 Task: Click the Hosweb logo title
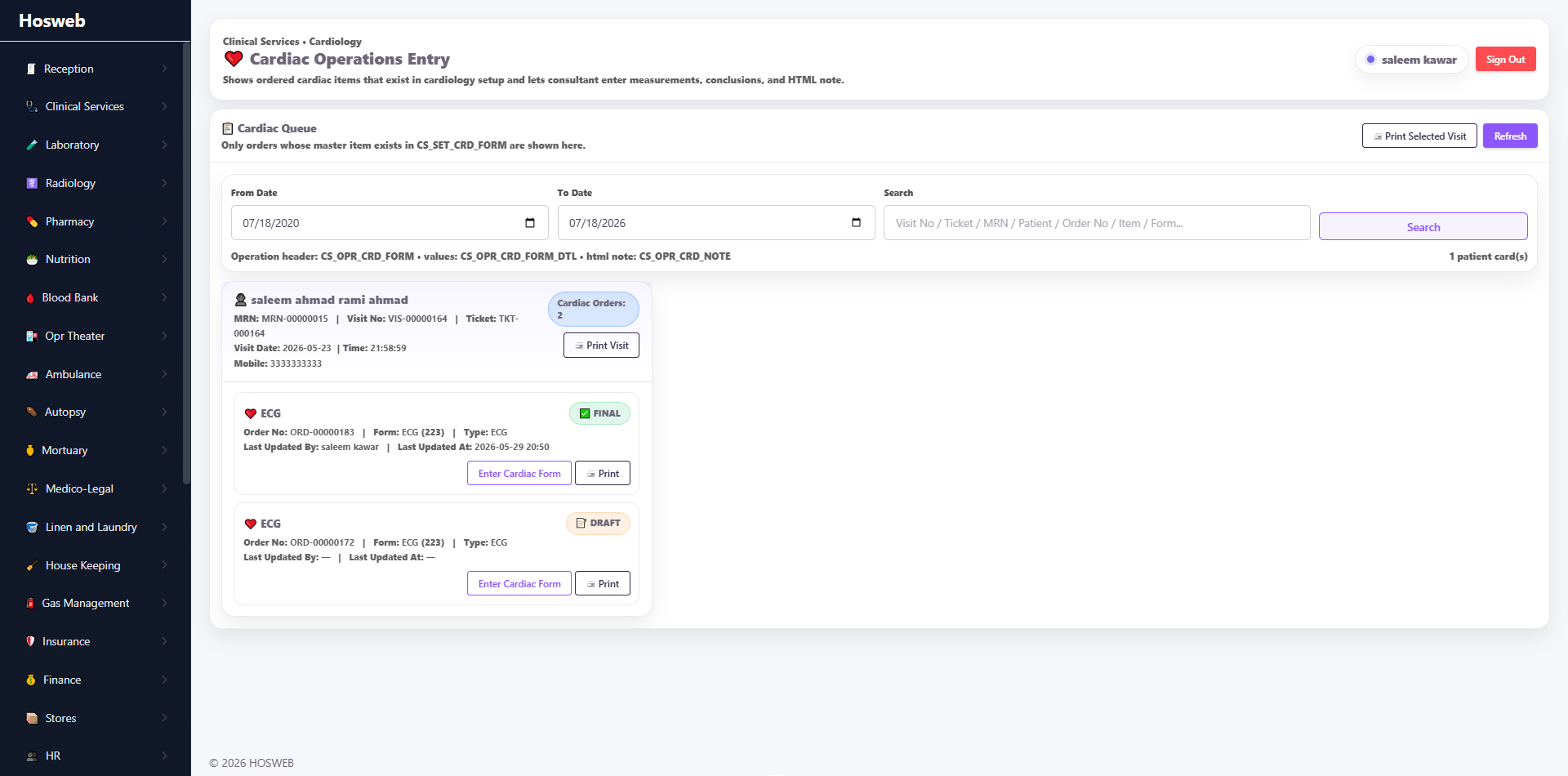coord(52,20)
